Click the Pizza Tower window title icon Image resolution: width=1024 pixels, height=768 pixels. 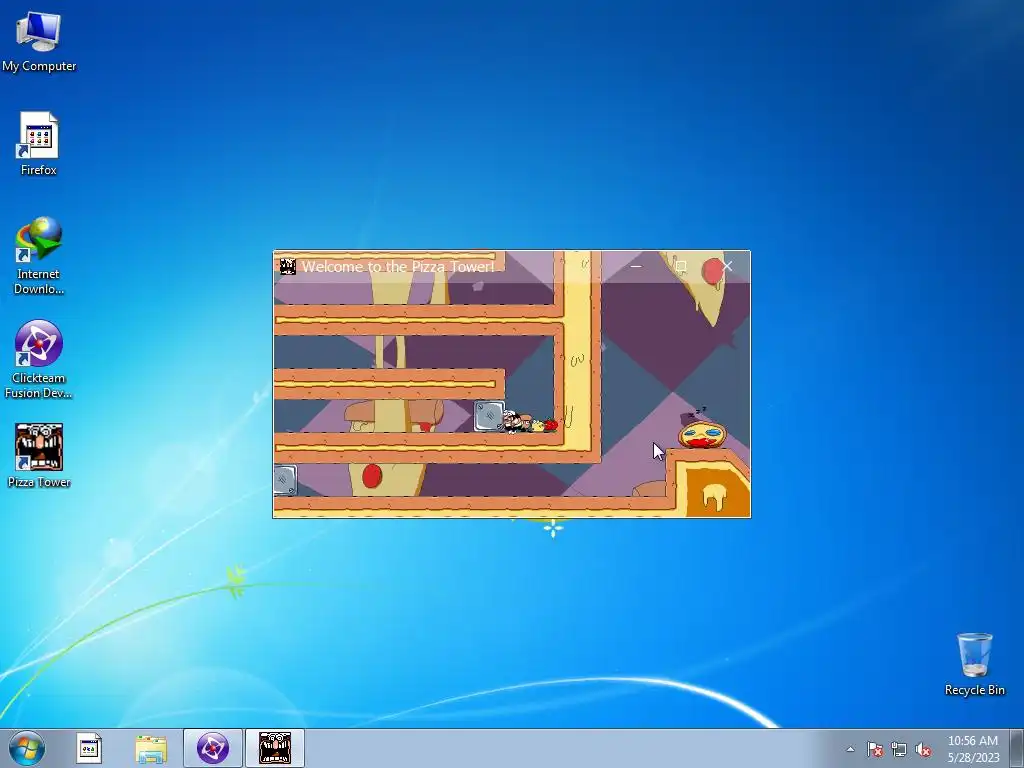(x=287, y=266)
